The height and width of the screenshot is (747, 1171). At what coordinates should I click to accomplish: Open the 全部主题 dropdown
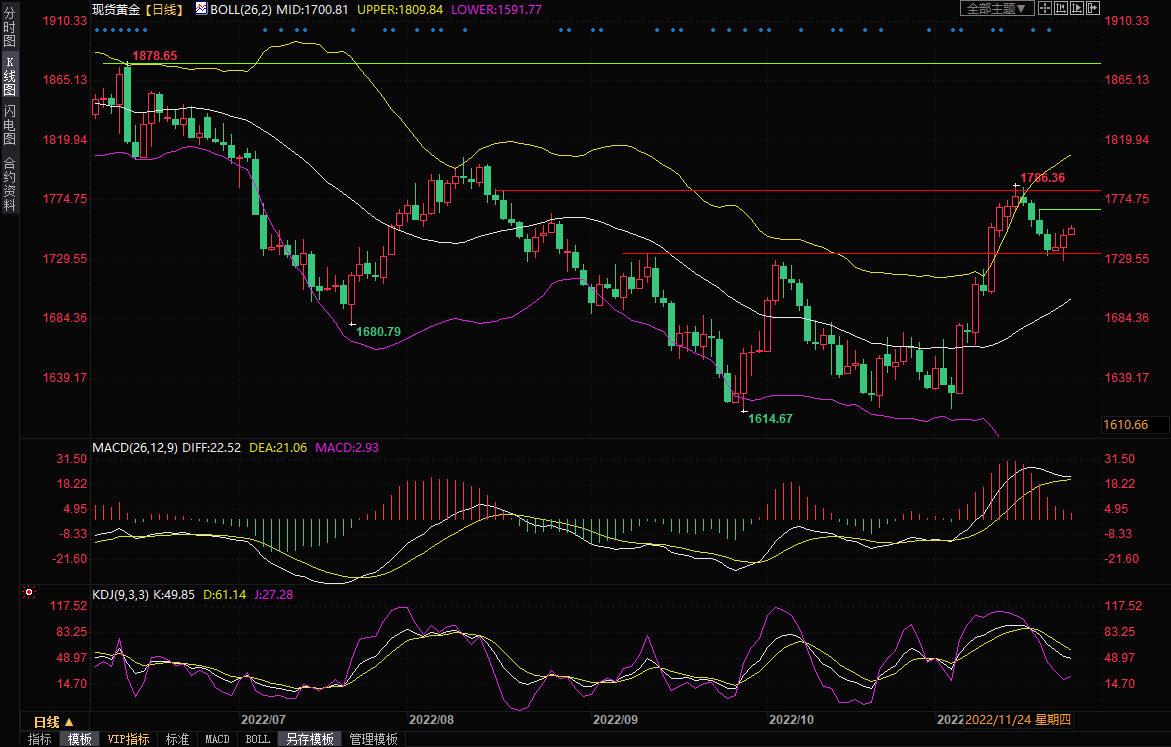click(993, 8)
